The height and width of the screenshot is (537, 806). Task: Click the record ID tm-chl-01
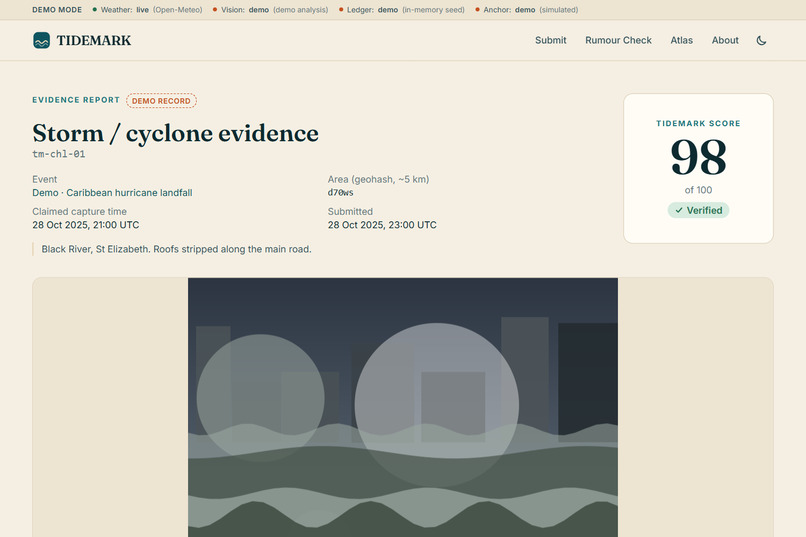pos(59,154)
